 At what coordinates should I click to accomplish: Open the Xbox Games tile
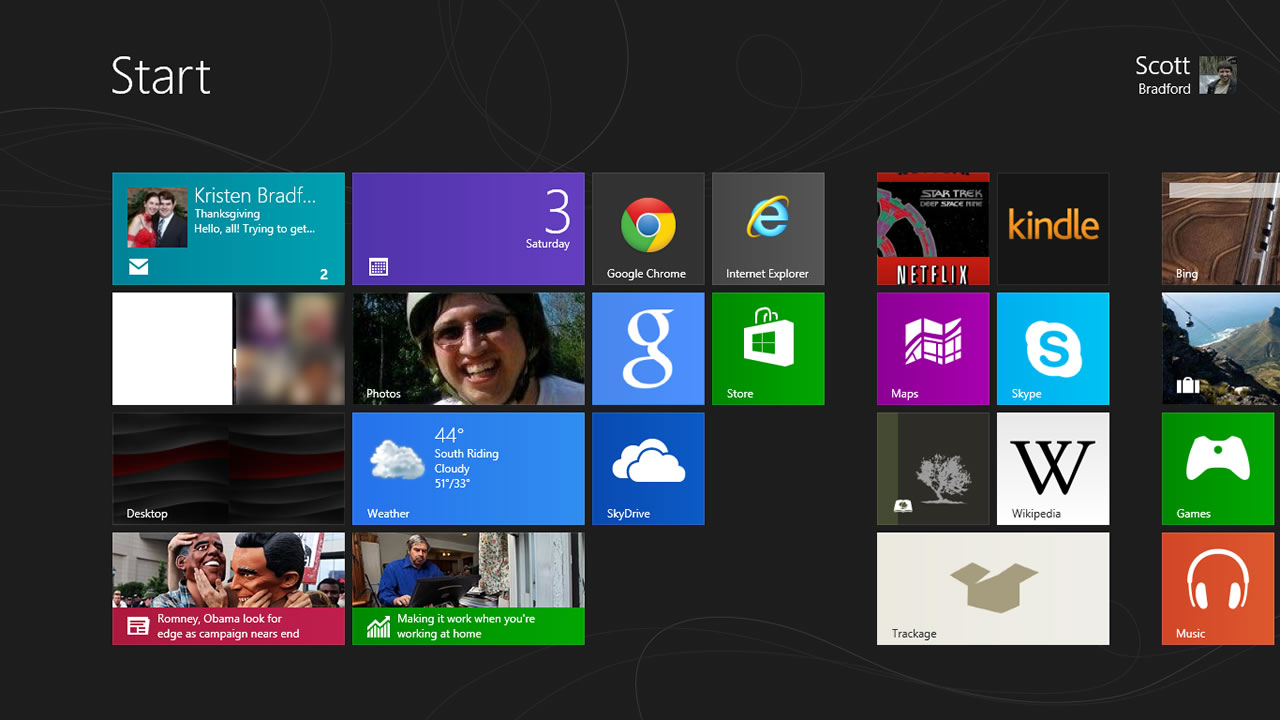[x=1217, y=468]
